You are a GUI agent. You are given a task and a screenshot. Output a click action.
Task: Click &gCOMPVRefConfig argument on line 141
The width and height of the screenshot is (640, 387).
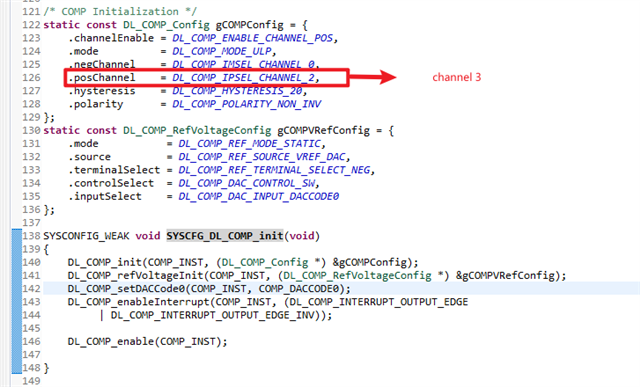pos(505,276)
